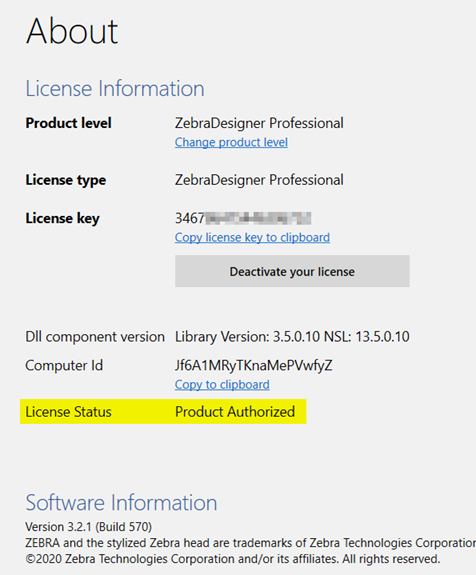Select the Library Version text
The image size is (476, 575).
(292, 337)
